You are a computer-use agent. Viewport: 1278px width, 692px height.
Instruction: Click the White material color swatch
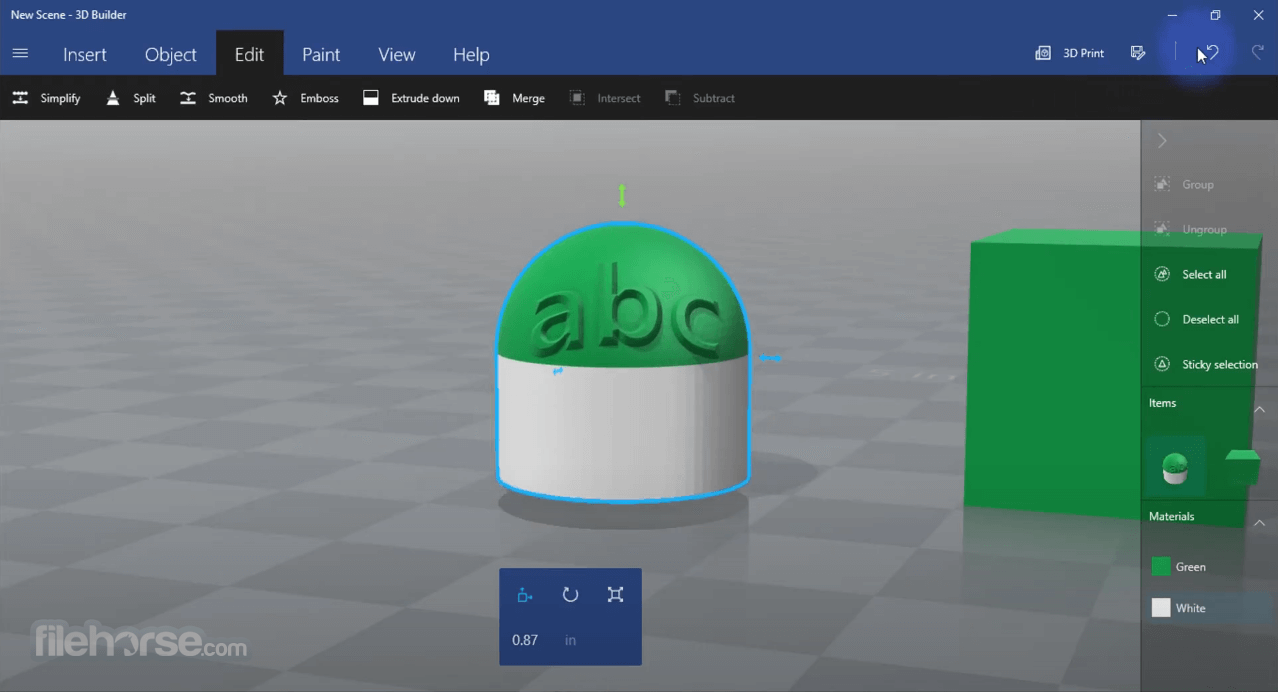pos(1161,607)
